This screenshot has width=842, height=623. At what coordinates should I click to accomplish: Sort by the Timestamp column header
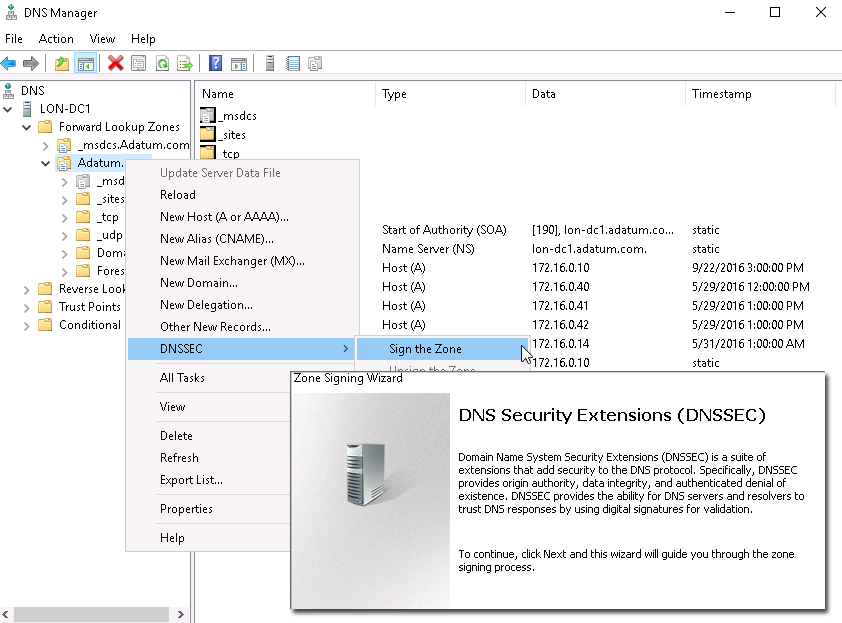(760, 94)
